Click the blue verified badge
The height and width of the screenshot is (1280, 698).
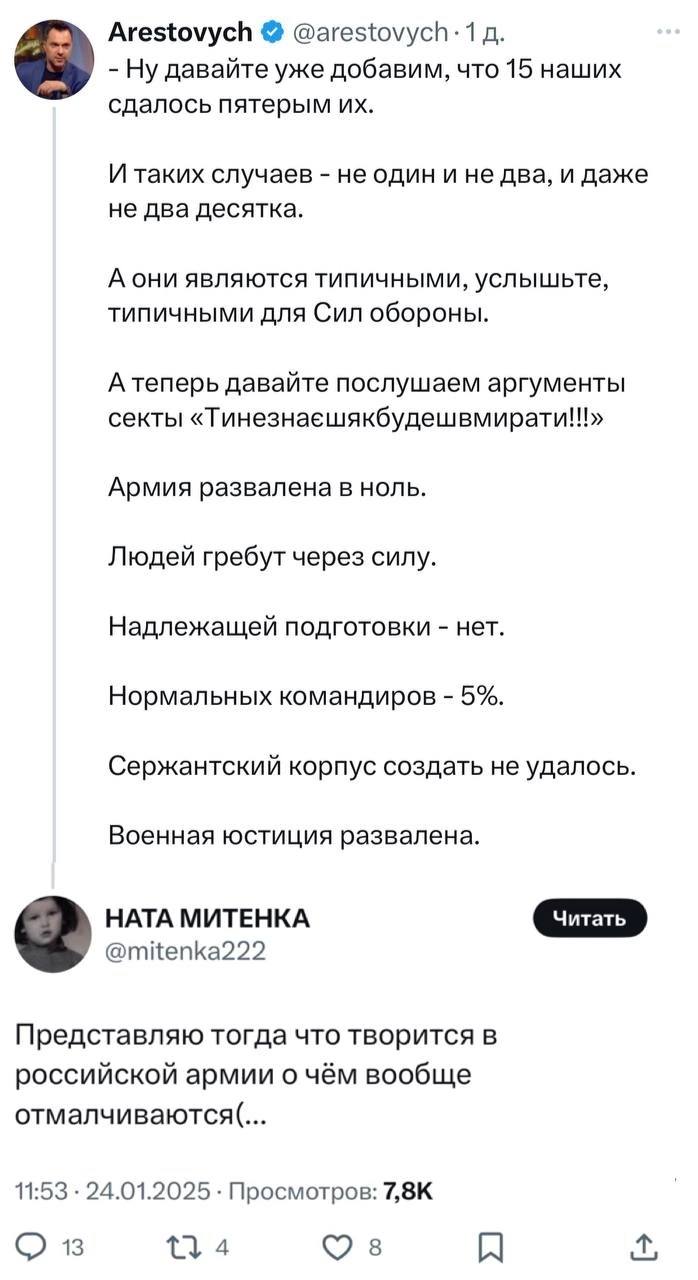(x=270, y=33)
